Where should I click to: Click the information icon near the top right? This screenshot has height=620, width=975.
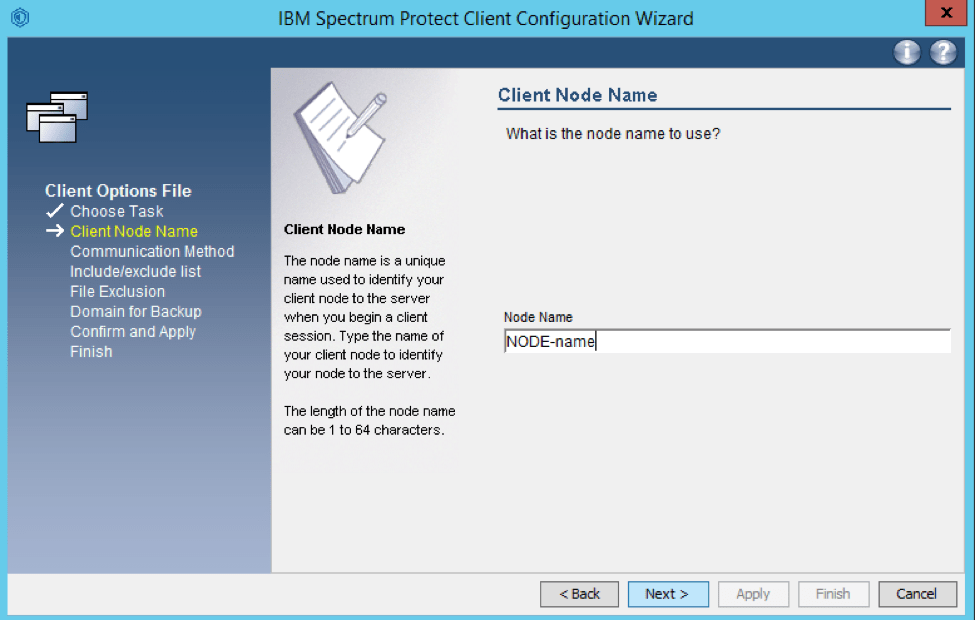[x=906, y=52]
